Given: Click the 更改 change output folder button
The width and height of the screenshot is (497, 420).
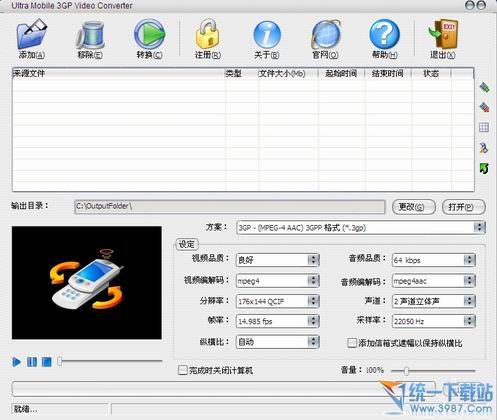Looking at the screenshot, I should point(414,207).
